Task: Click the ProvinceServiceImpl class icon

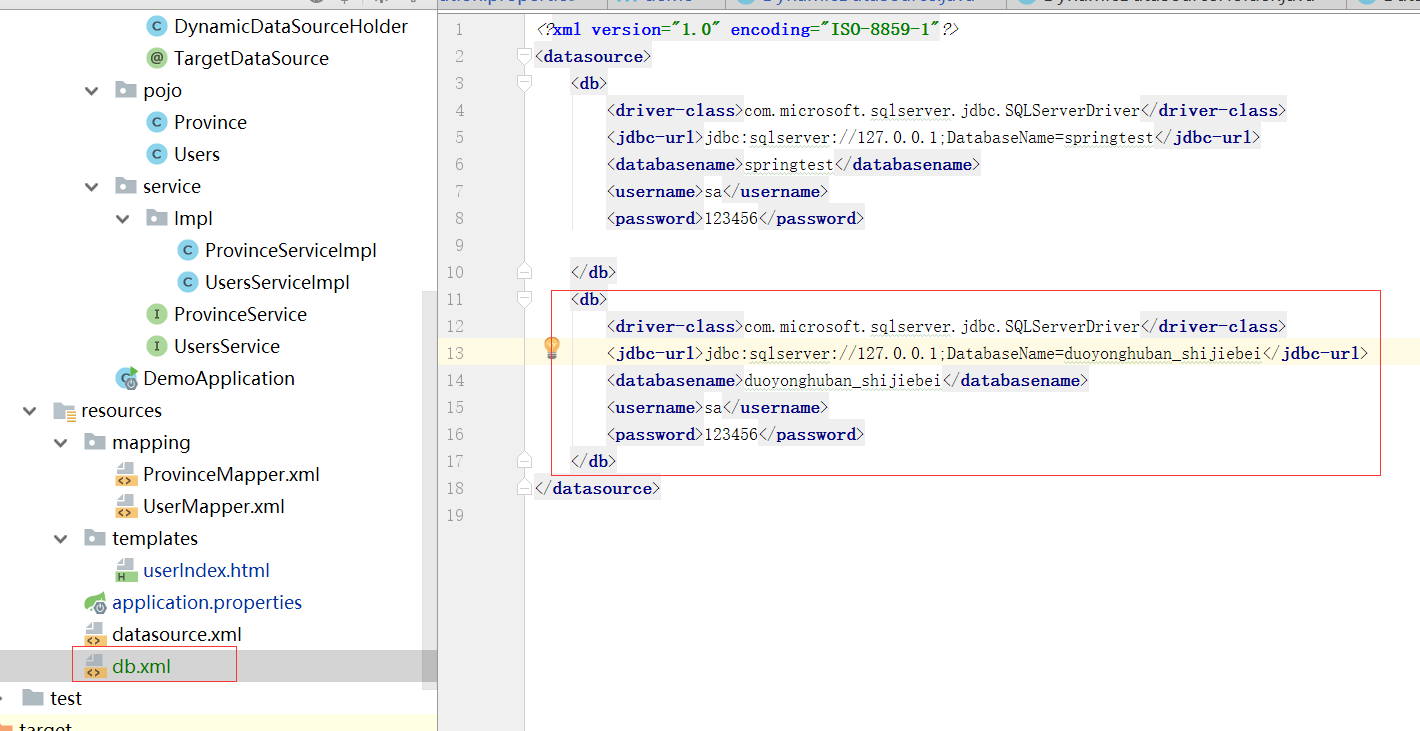Action: (187, 250)
